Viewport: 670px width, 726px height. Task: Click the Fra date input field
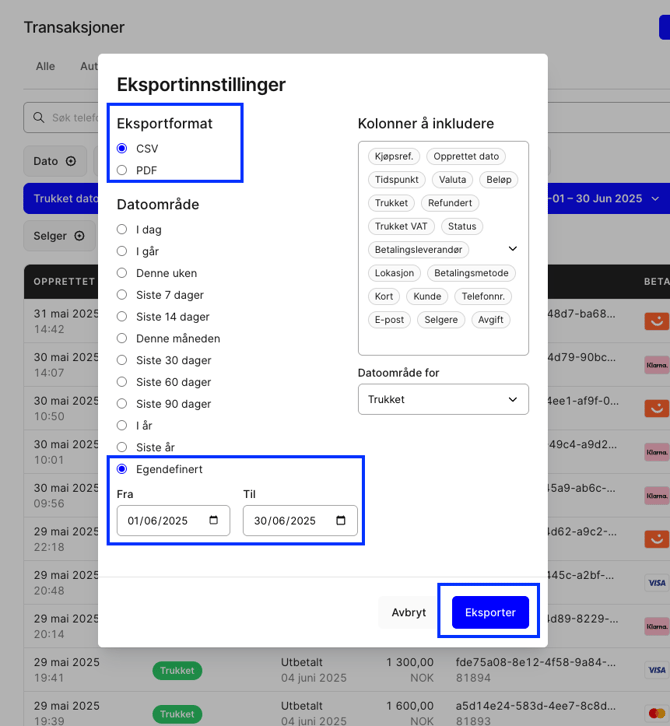tap(173, 520)
